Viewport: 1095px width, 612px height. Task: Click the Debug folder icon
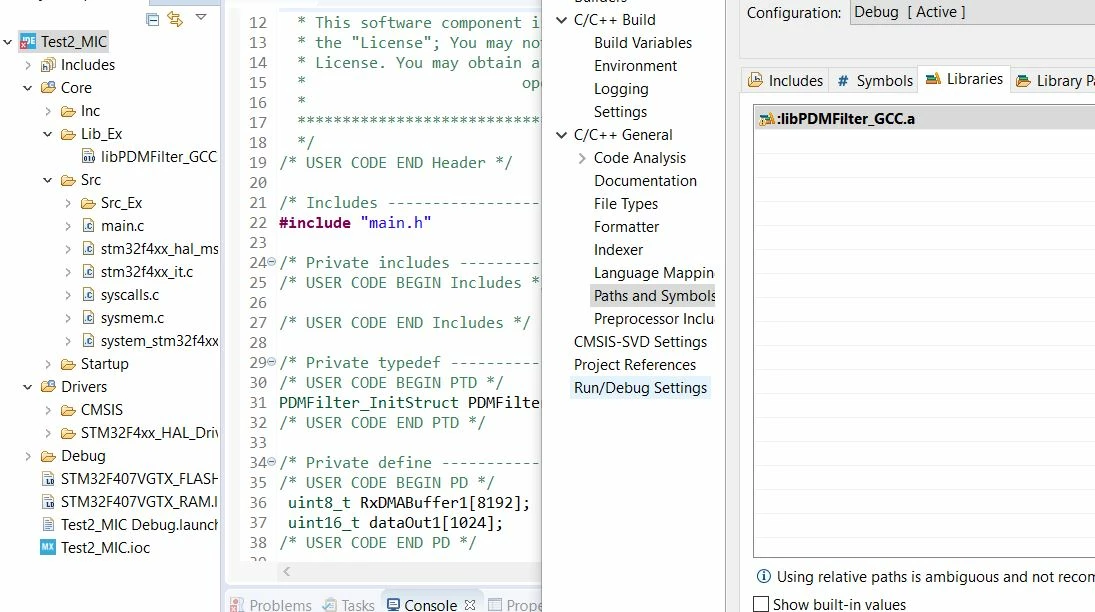[48, 456]
